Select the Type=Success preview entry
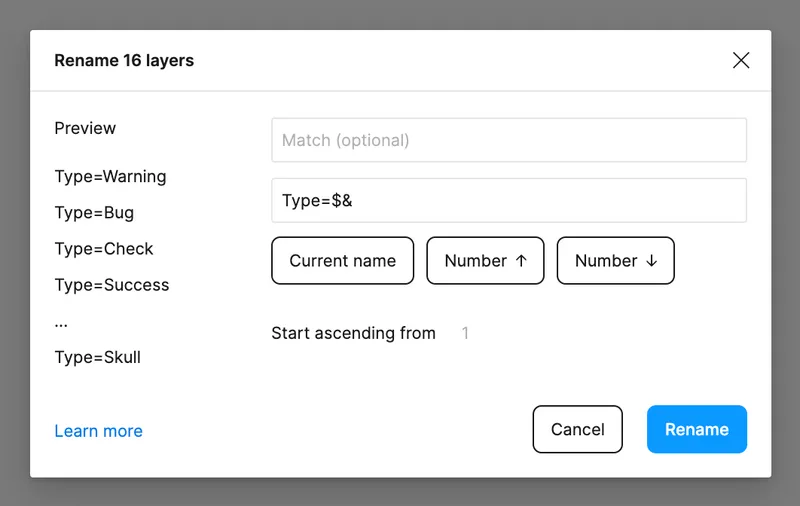This screenshot has width=800, height=506. coord(112,285)
